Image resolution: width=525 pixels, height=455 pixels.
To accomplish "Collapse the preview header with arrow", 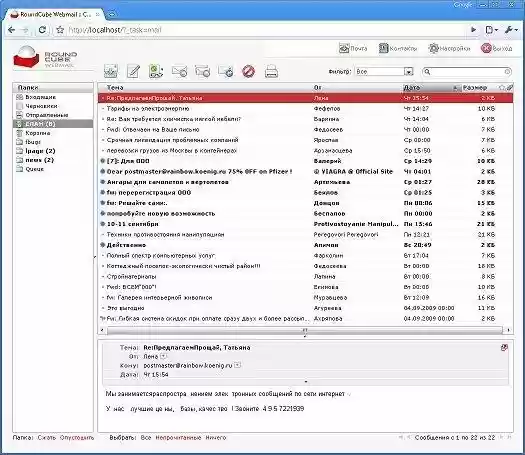I will pyautogui.click(x=306, y=382).
